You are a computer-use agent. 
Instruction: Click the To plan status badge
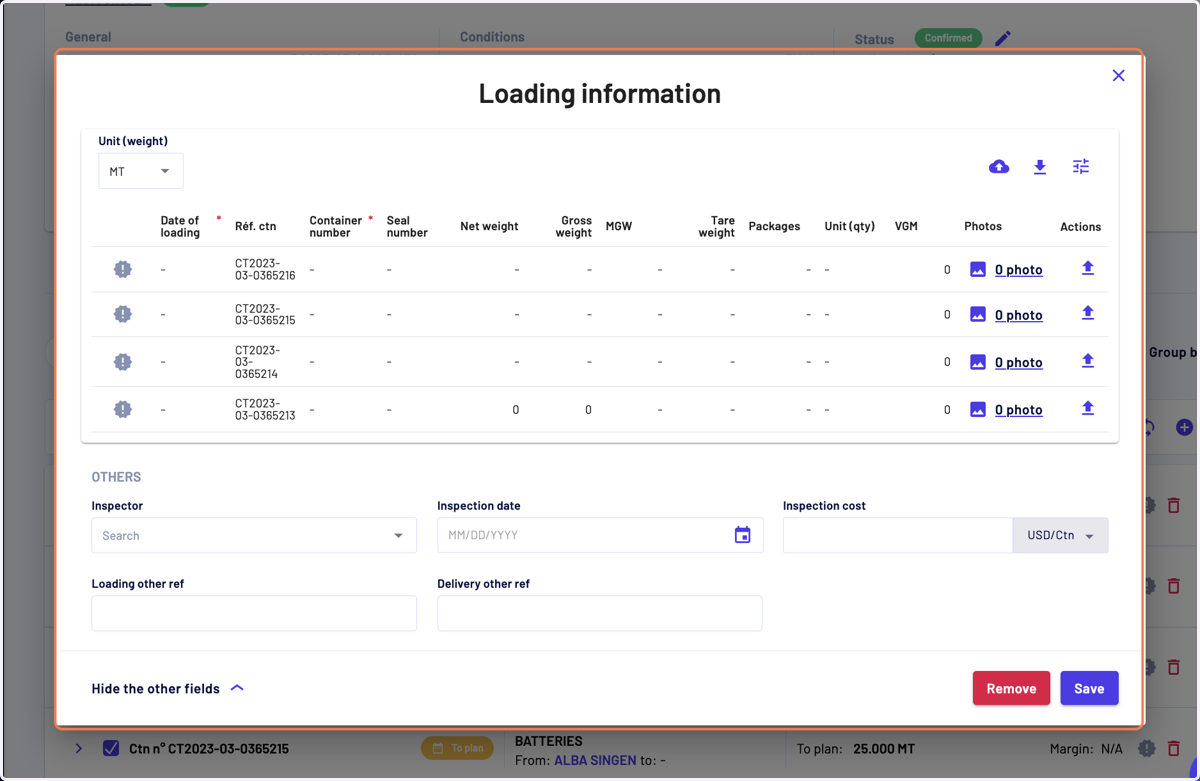coord(458,748)
